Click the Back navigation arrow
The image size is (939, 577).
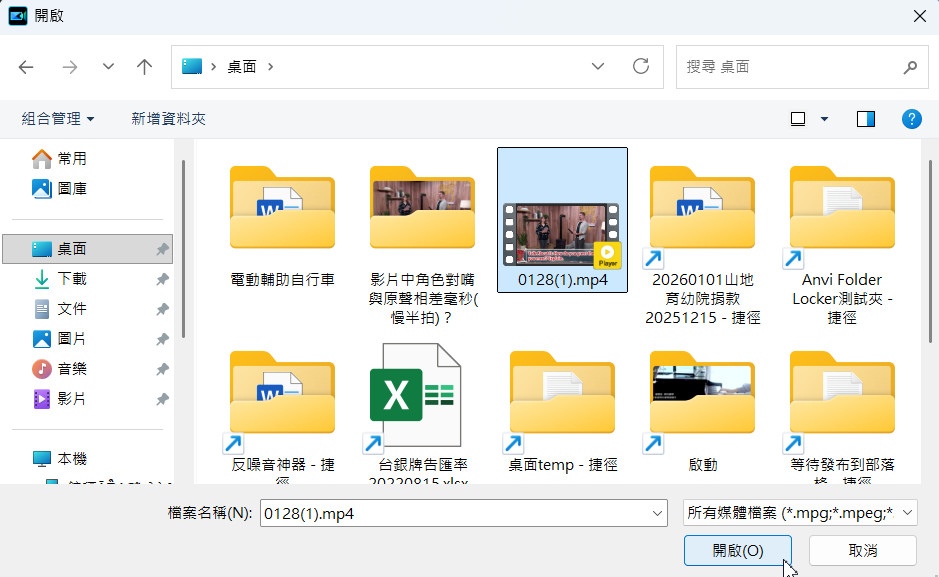[x=27, y=67]
